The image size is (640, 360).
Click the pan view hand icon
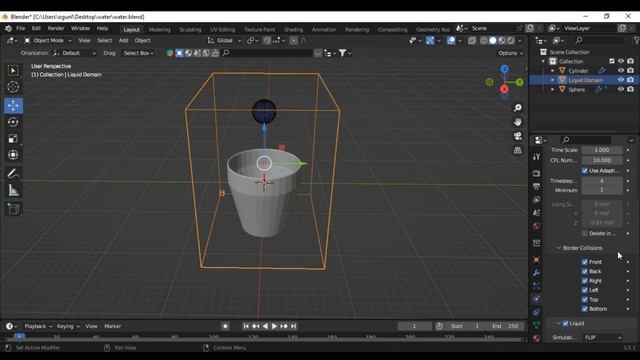(x=518, y=122)
